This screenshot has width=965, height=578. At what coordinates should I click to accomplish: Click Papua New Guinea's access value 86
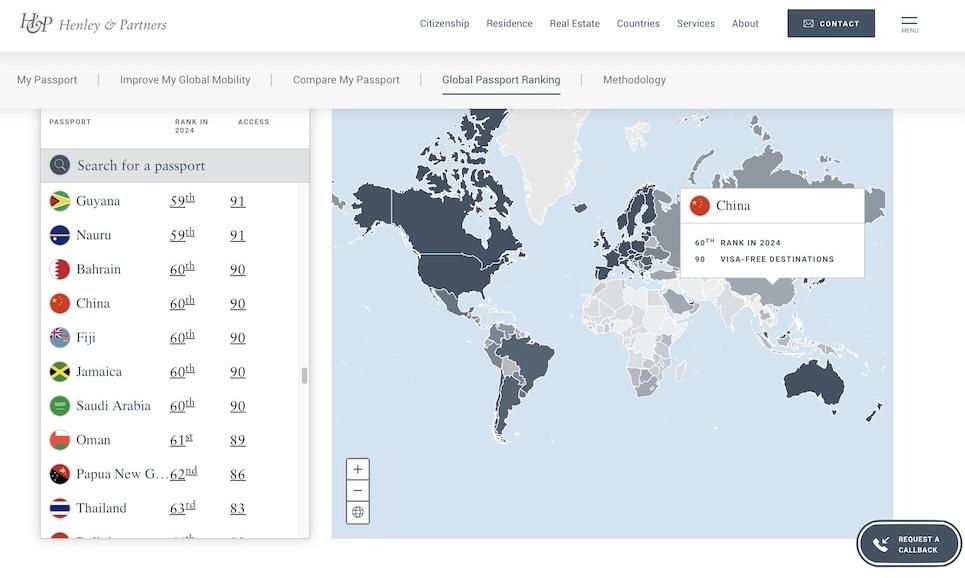[238, 474]
